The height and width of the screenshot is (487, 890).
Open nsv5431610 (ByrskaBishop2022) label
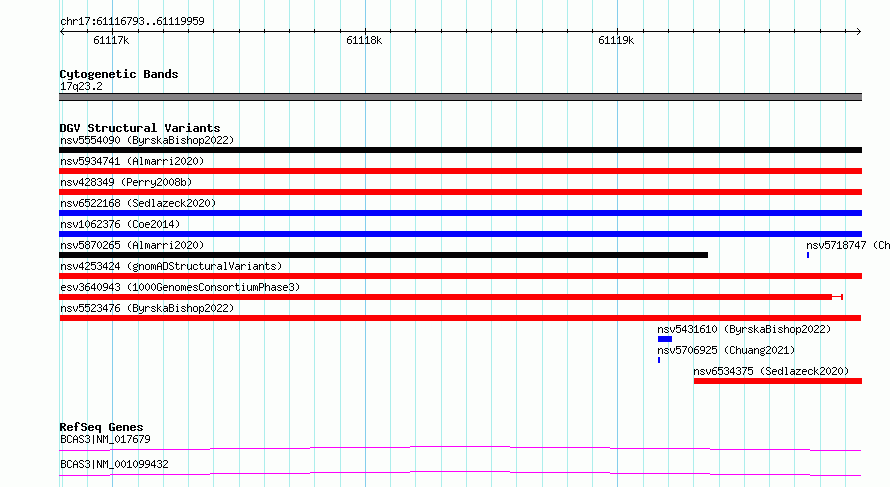[744, 329]
